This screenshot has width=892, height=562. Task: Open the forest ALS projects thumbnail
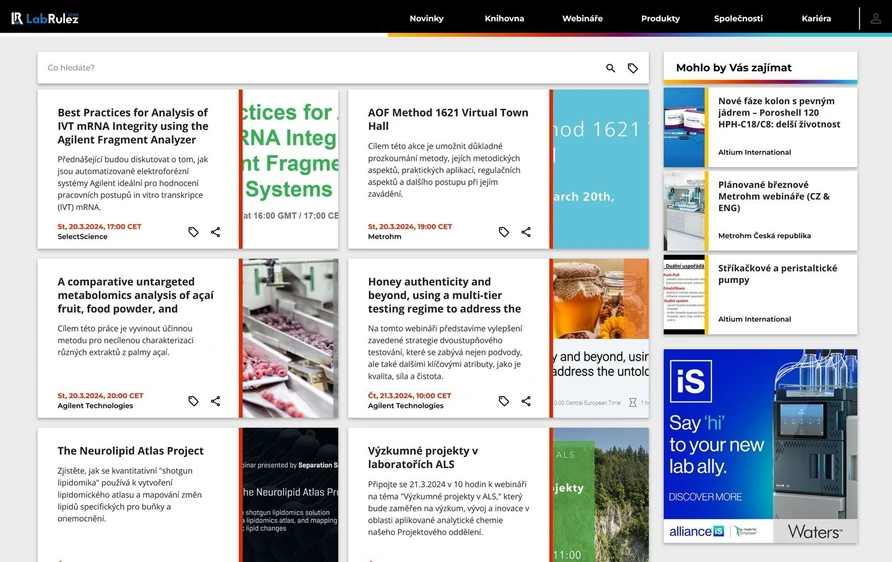tap(601, 495)
